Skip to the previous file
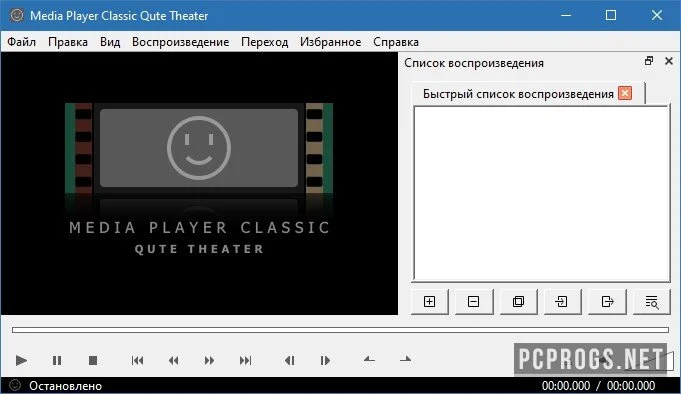Viewport: 681px width, 394px height. (x=137, y=360)
